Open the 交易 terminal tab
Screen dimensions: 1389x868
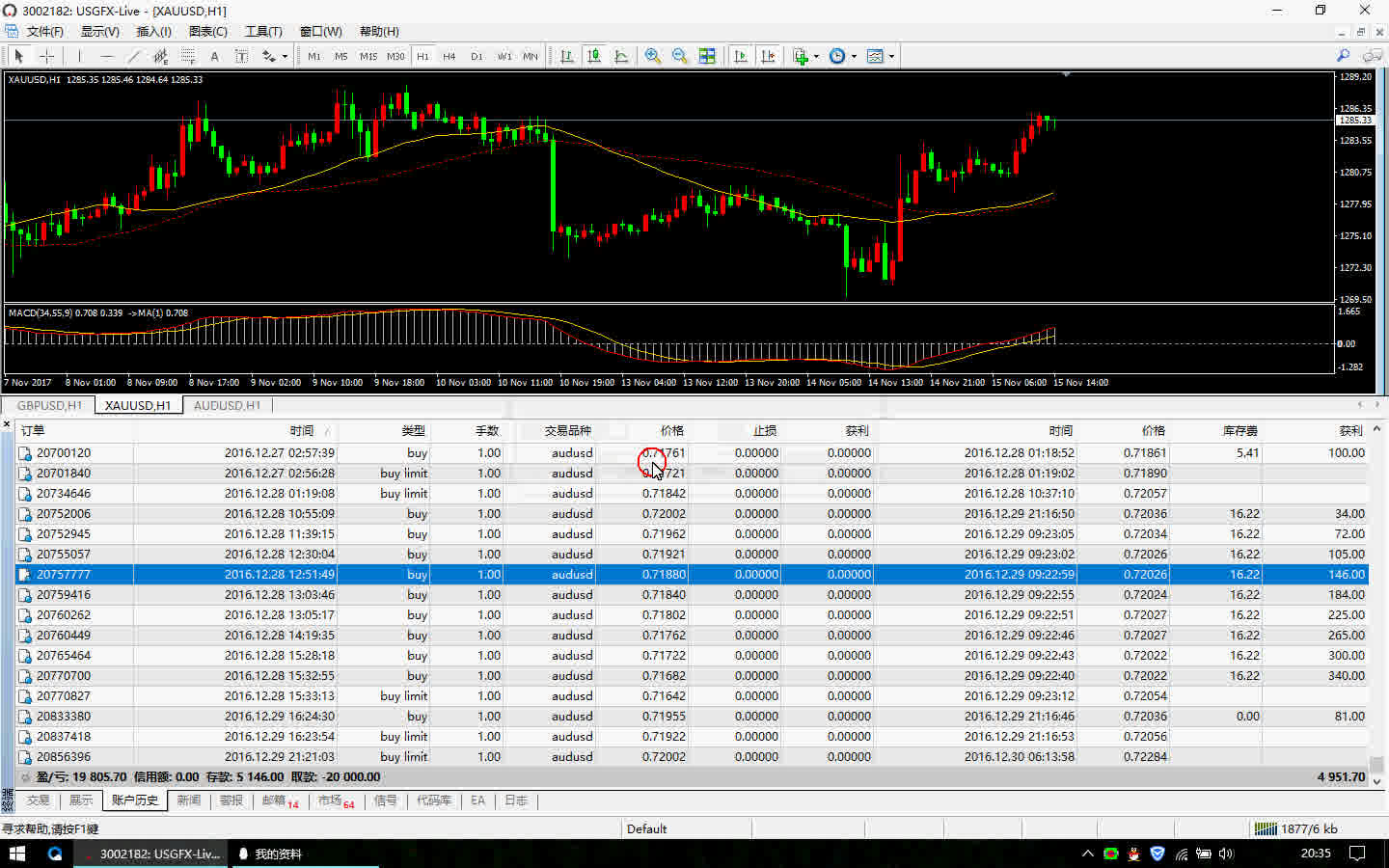(39, 800)
